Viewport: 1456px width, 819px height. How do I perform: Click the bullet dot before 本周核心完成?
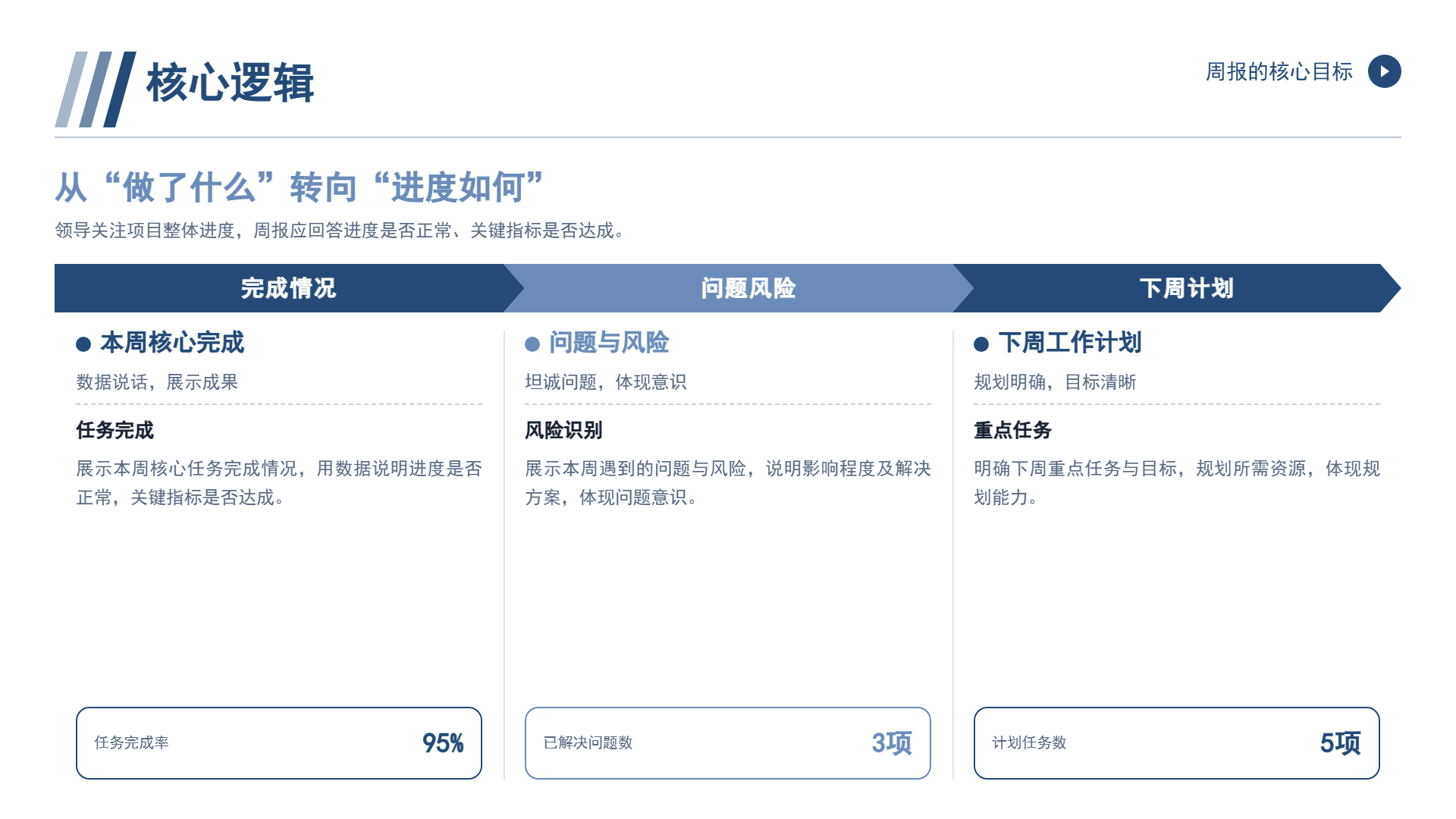[83, 344]
